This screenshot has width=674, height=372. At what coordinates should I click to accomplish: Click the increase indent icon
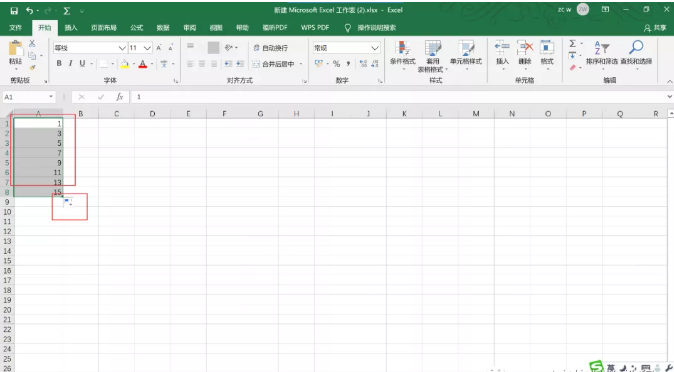pyautogui.click(x=240, y=64)
